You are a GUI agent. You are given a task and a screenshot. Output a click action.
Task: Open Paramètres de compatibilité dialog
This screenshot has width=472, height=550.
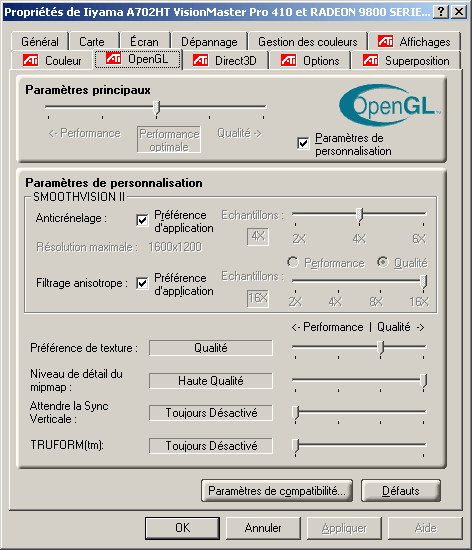(x=277, y=490)
